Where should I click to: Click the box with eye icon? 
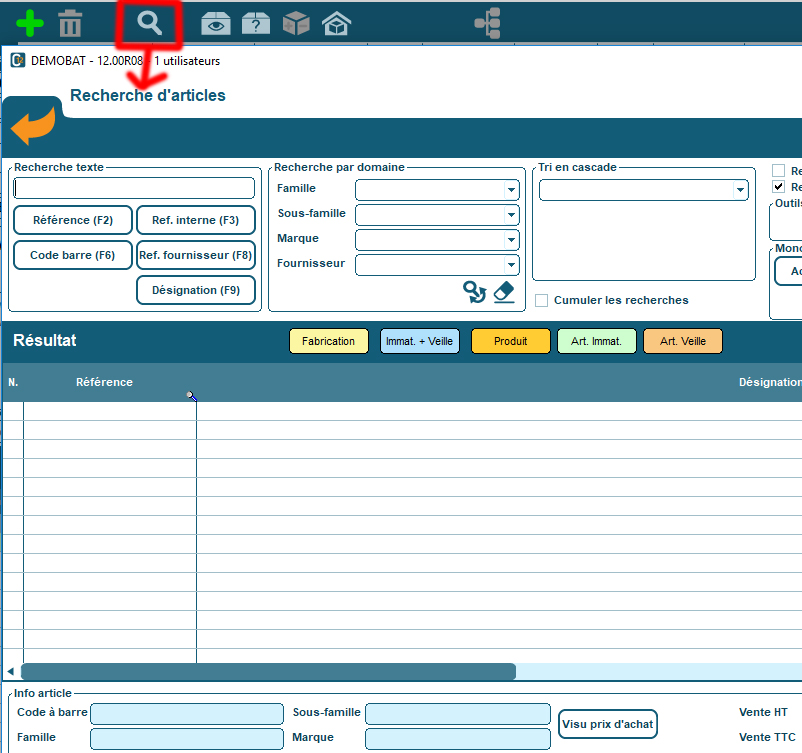coord(215,23)
